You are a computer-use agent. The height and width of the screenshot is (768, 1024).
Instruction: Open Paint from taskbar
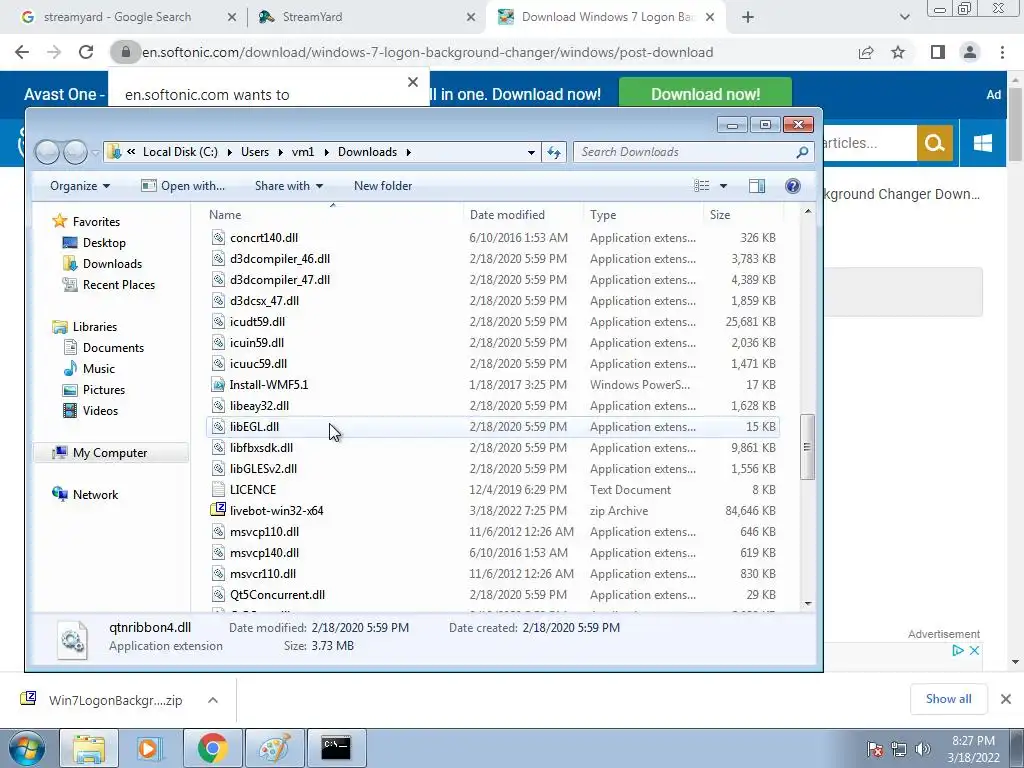274,748
